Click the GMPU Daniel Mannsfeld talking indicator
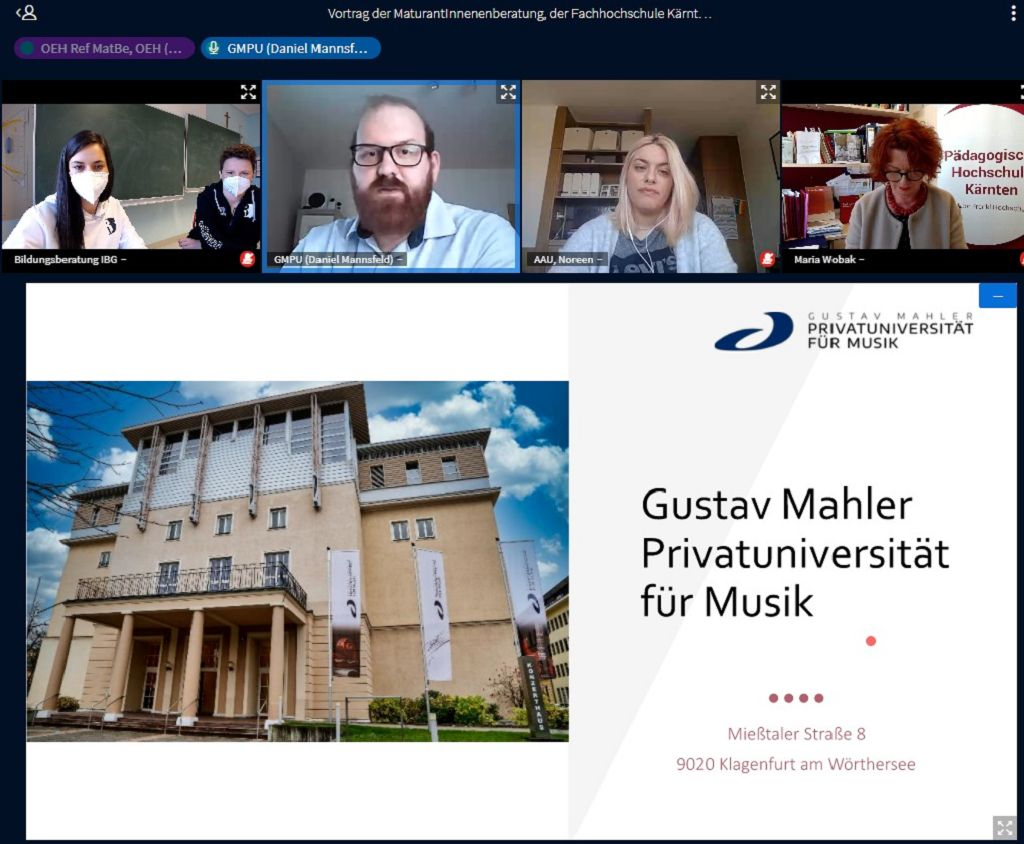Screen dimensions: 1024x844 (291, 48)
